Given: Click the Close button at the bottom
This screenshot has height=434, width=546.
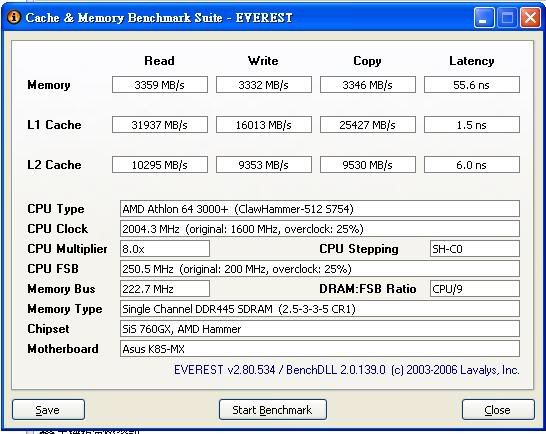Looking at the screenshot, I should 498,410.
